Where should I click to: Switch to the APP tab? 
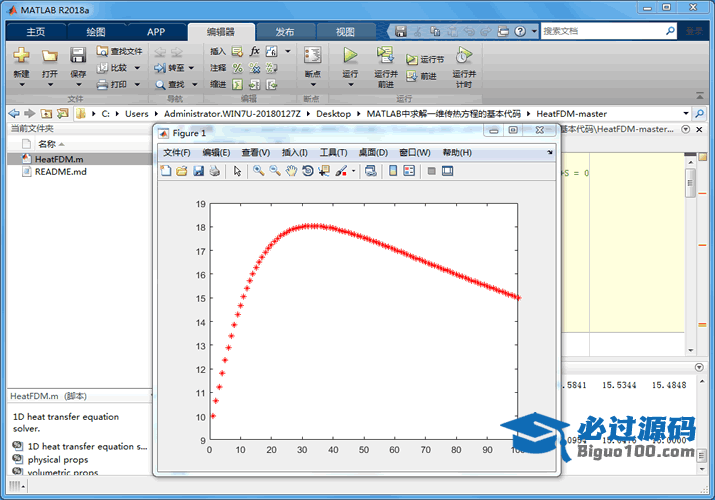pyautogui.click(x=156, y=32)
